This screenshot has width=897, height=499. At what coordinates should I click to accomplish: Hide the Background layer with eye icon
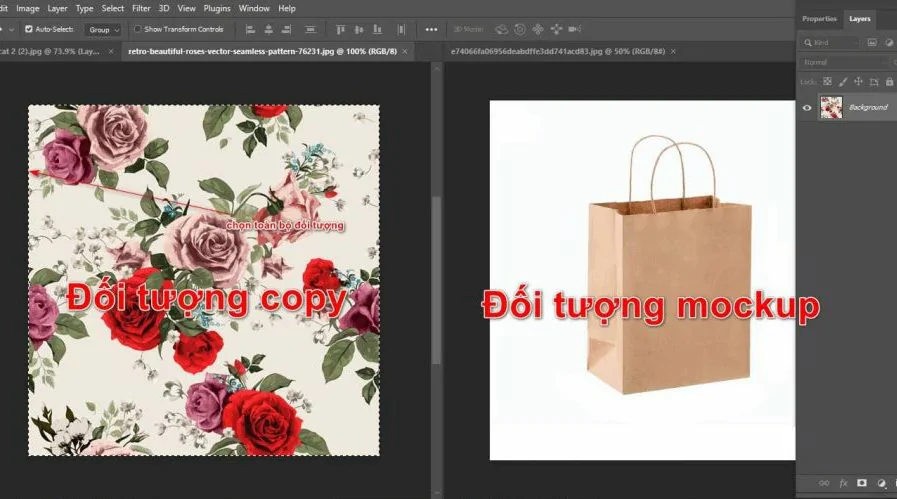[807, 107]
